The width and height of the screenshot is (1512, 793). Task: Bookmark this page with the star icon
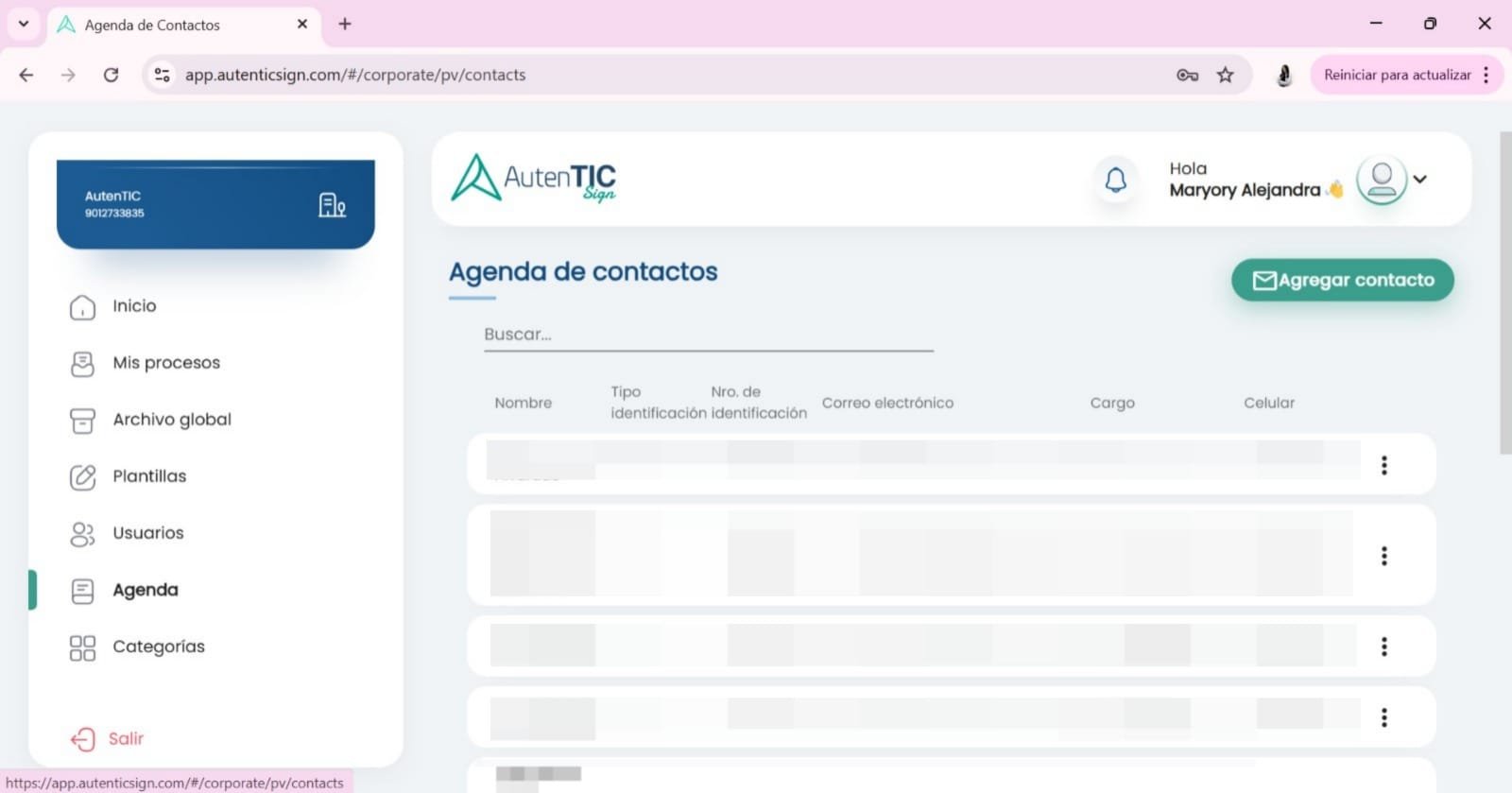(1225, 75)
